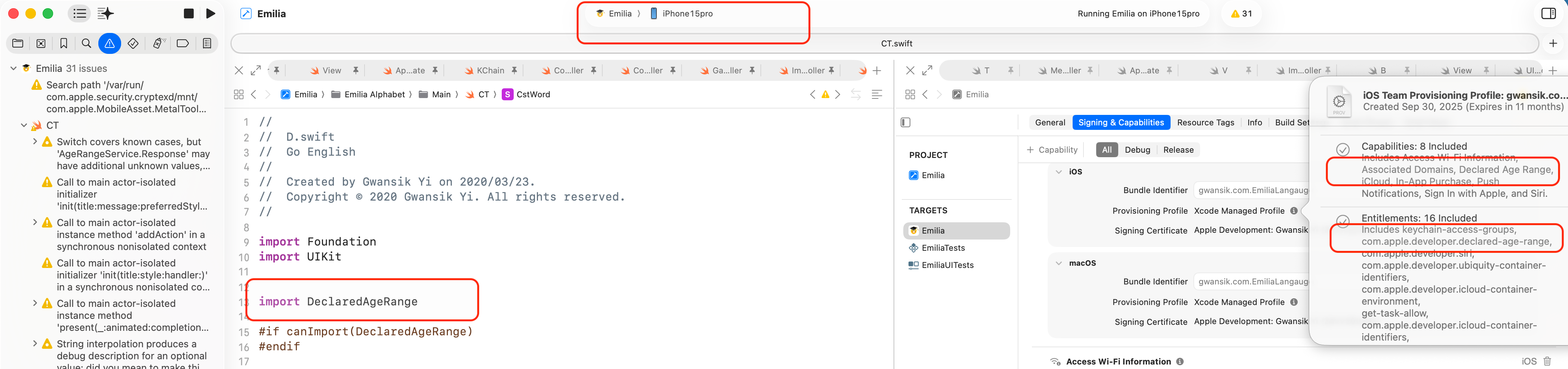Open the Debug navigator spray icon
Viewport: 1568px width, 369px height.
(158, 43)
